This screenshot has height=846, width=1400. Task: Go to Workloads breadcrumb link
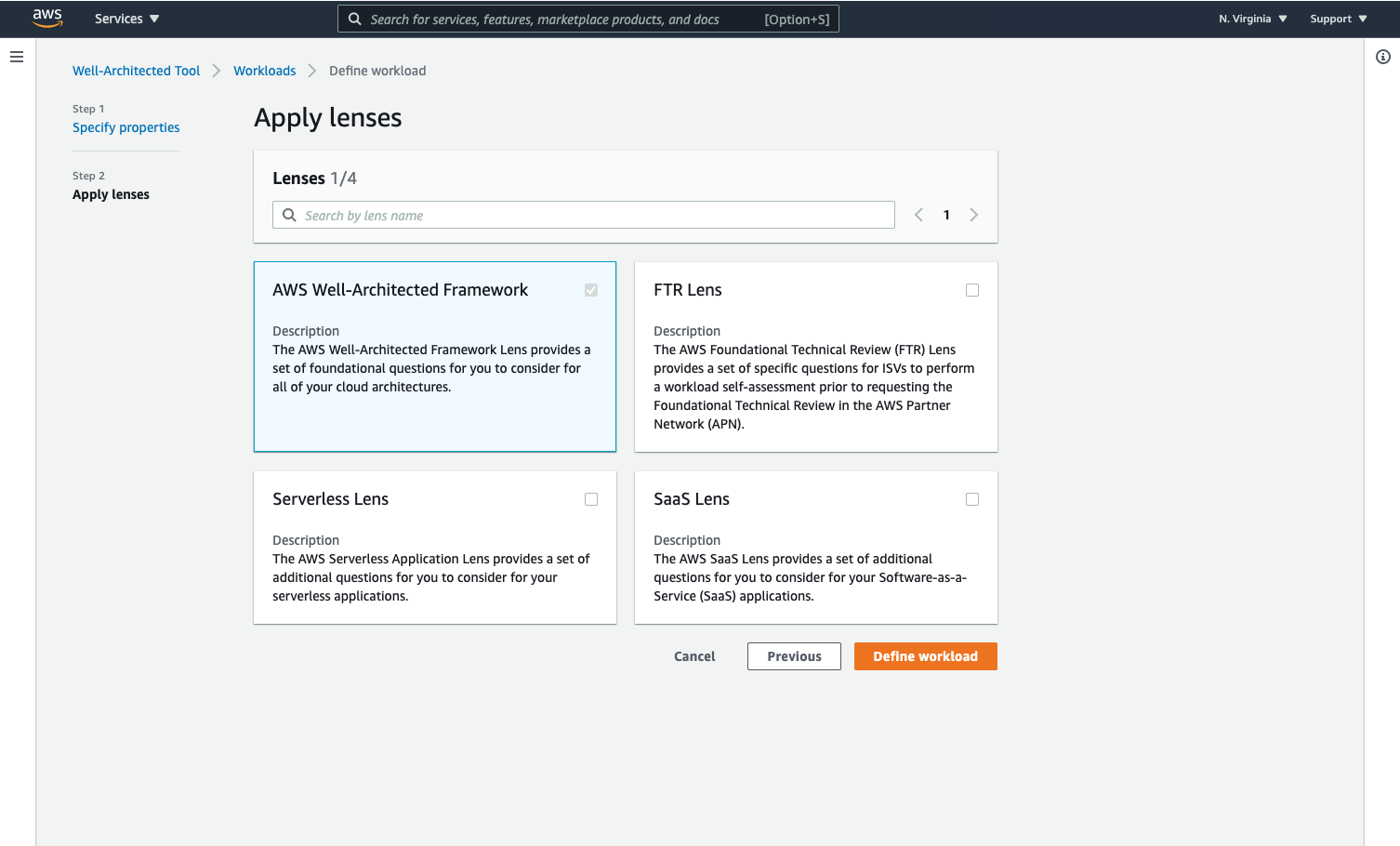(x=265, y=71)
